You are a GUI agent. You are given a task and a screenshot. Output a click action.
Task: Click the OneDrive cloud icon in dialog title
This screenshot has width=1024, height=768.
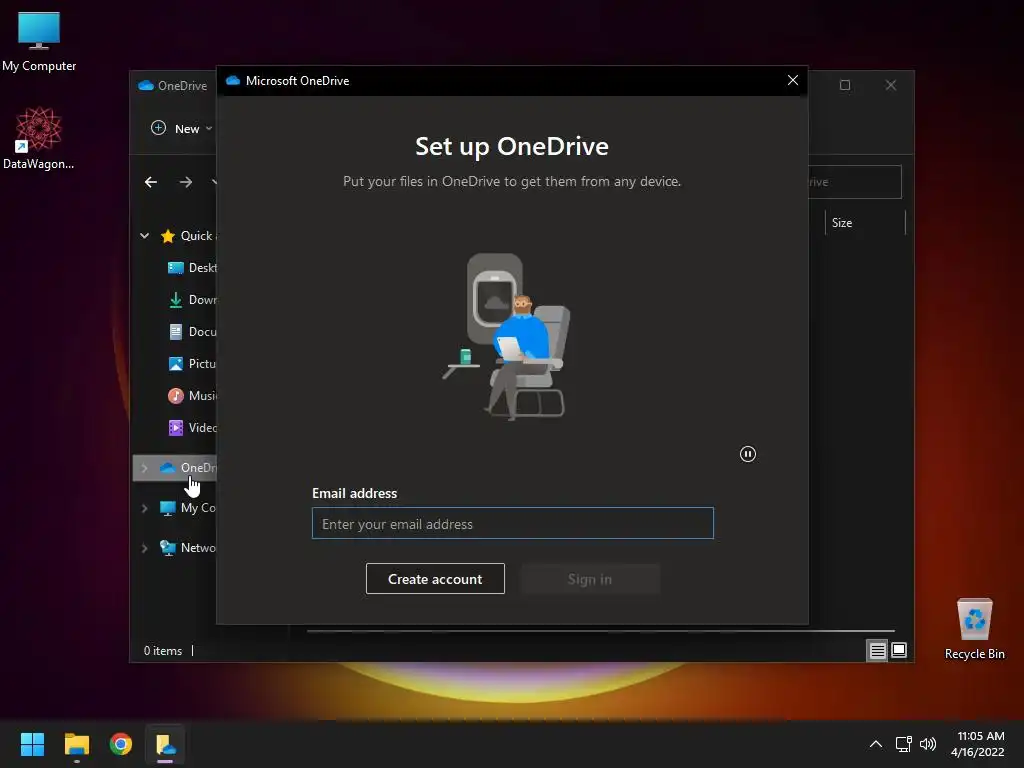(233, 80)
